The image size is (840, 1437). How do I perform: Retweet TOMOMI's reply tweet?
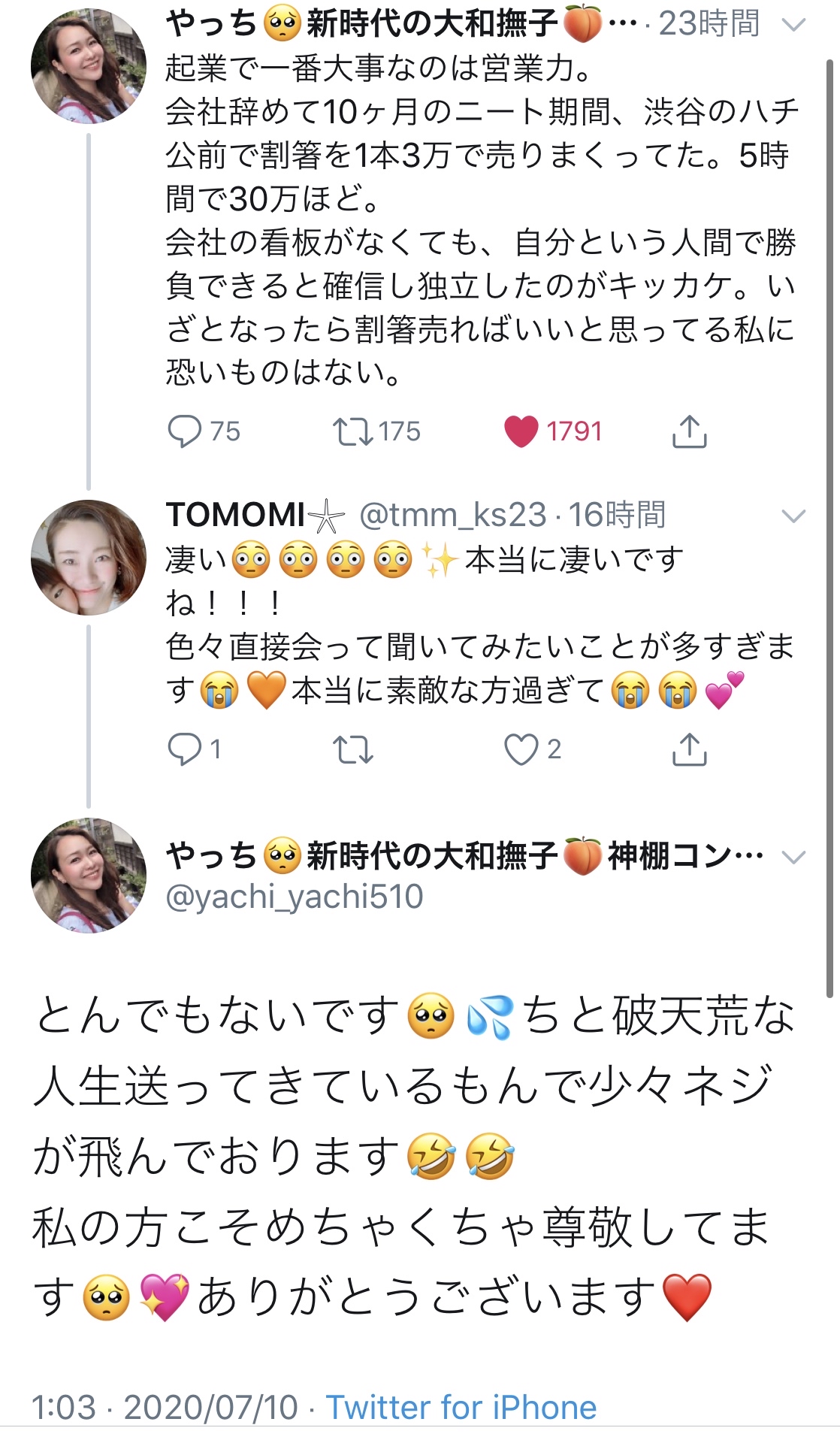click(352, 749)
